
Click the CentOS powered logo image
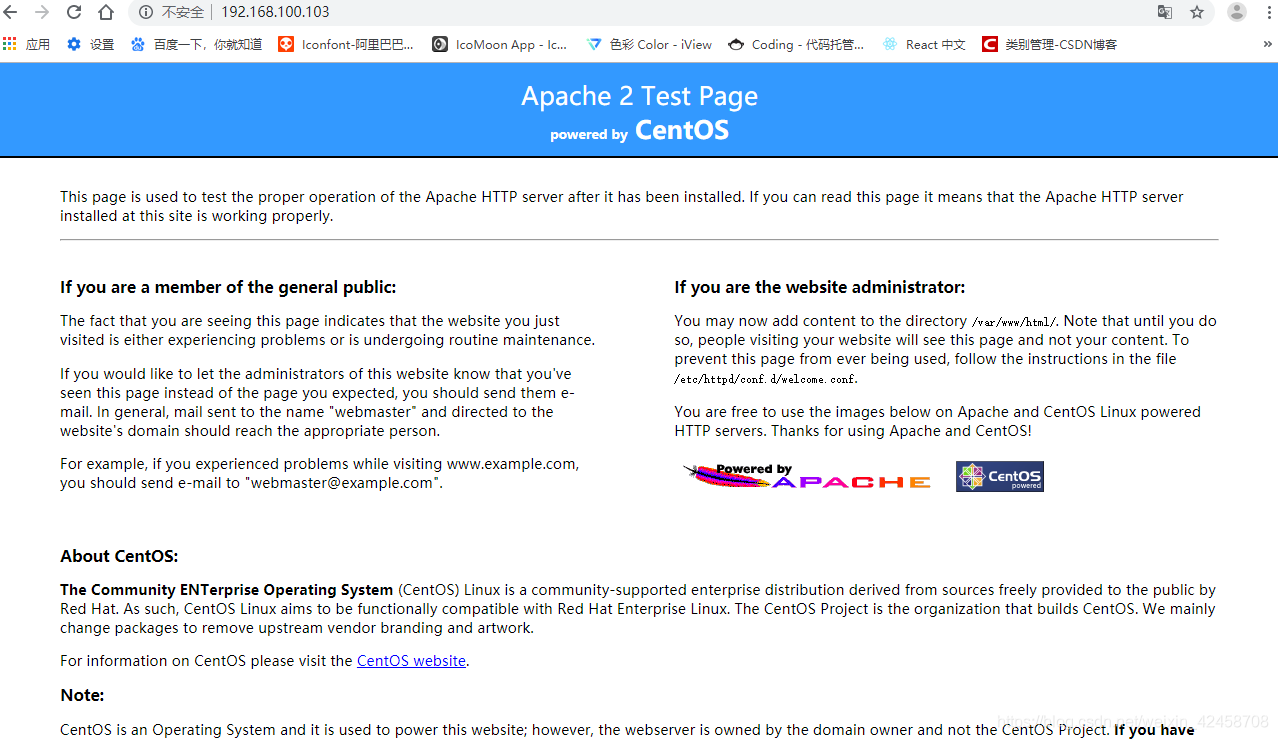(x=1000, y=476)
